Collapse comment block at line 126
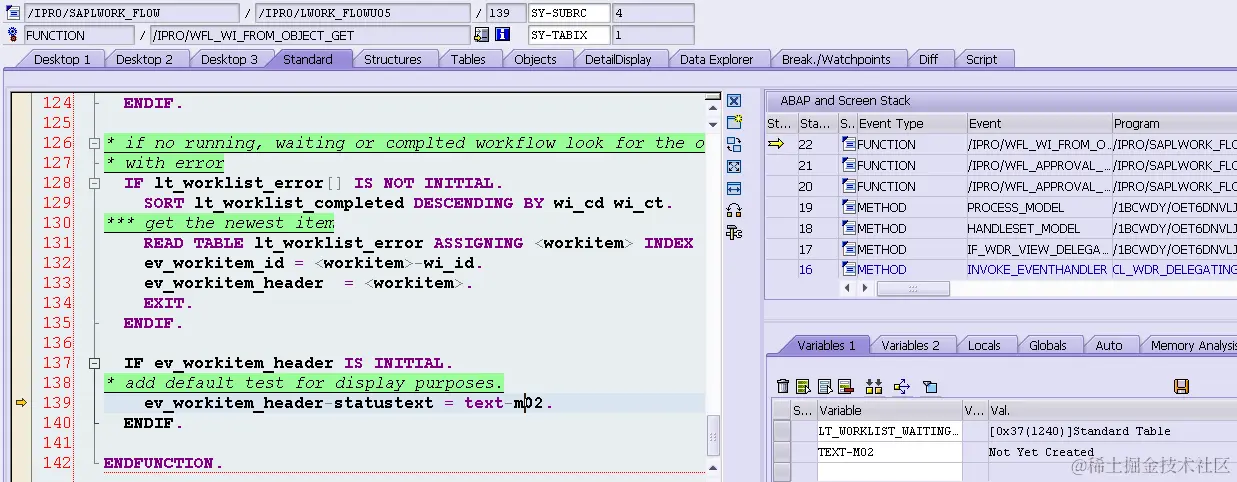The width and height of the screenshot is (1237, 482). tap(95, 143)
